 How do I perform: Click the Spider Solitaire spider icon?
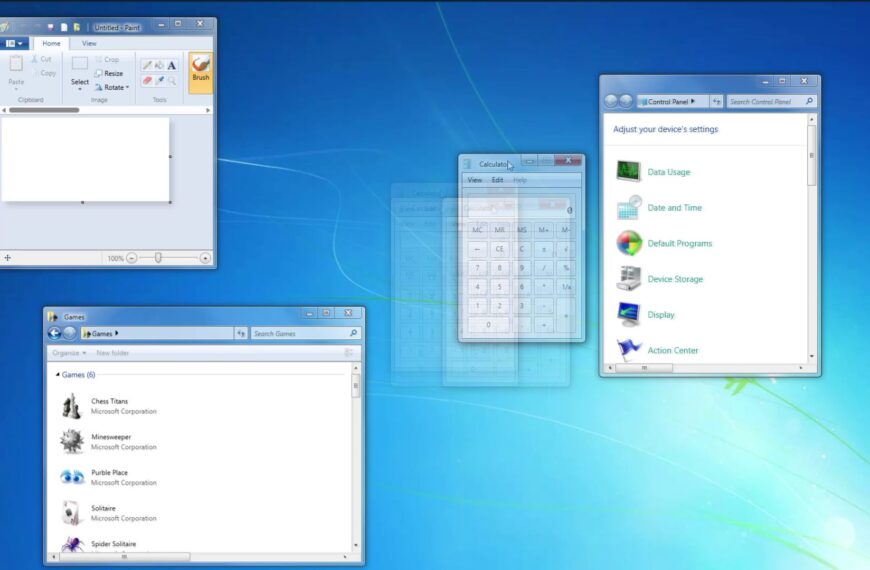pos(72,544)
